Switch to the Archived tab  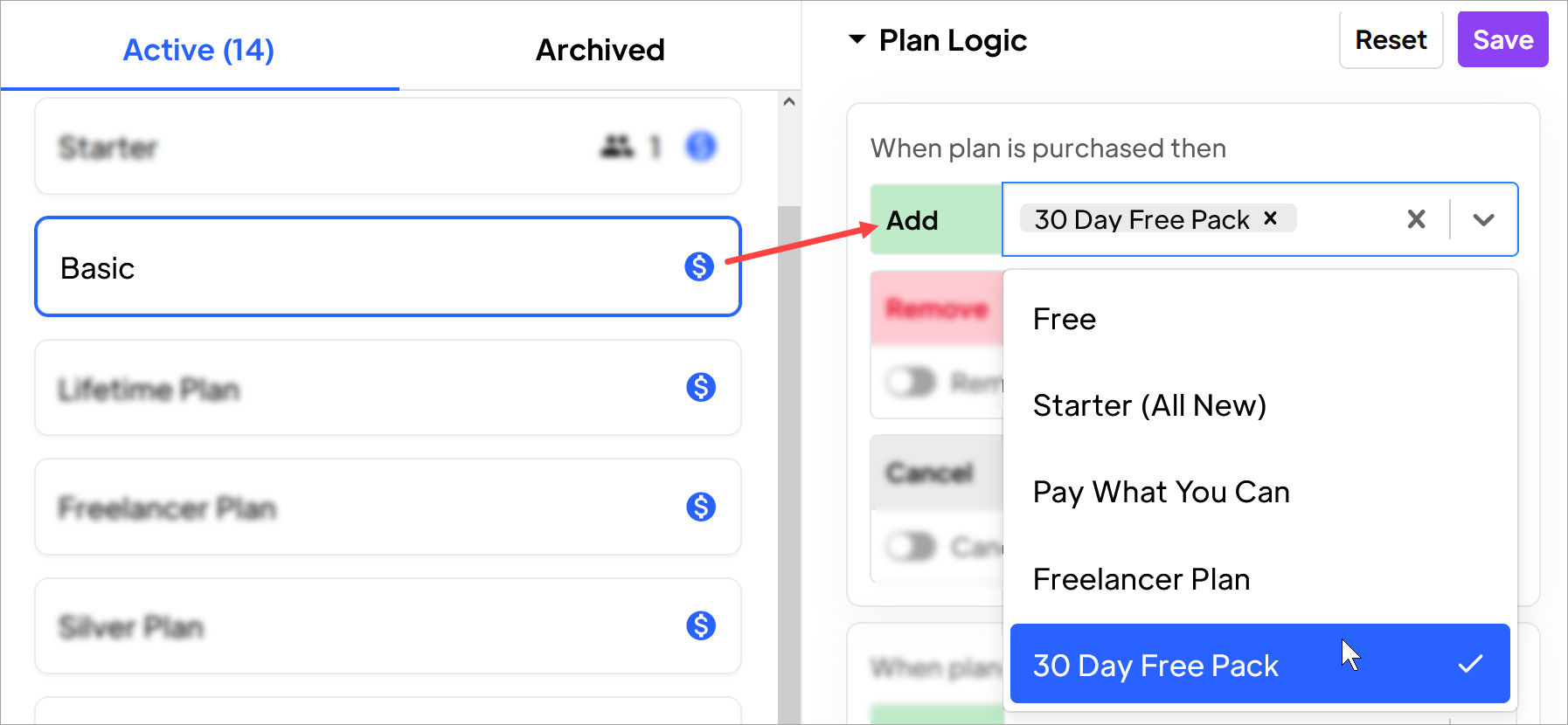[x=600, y=50]
